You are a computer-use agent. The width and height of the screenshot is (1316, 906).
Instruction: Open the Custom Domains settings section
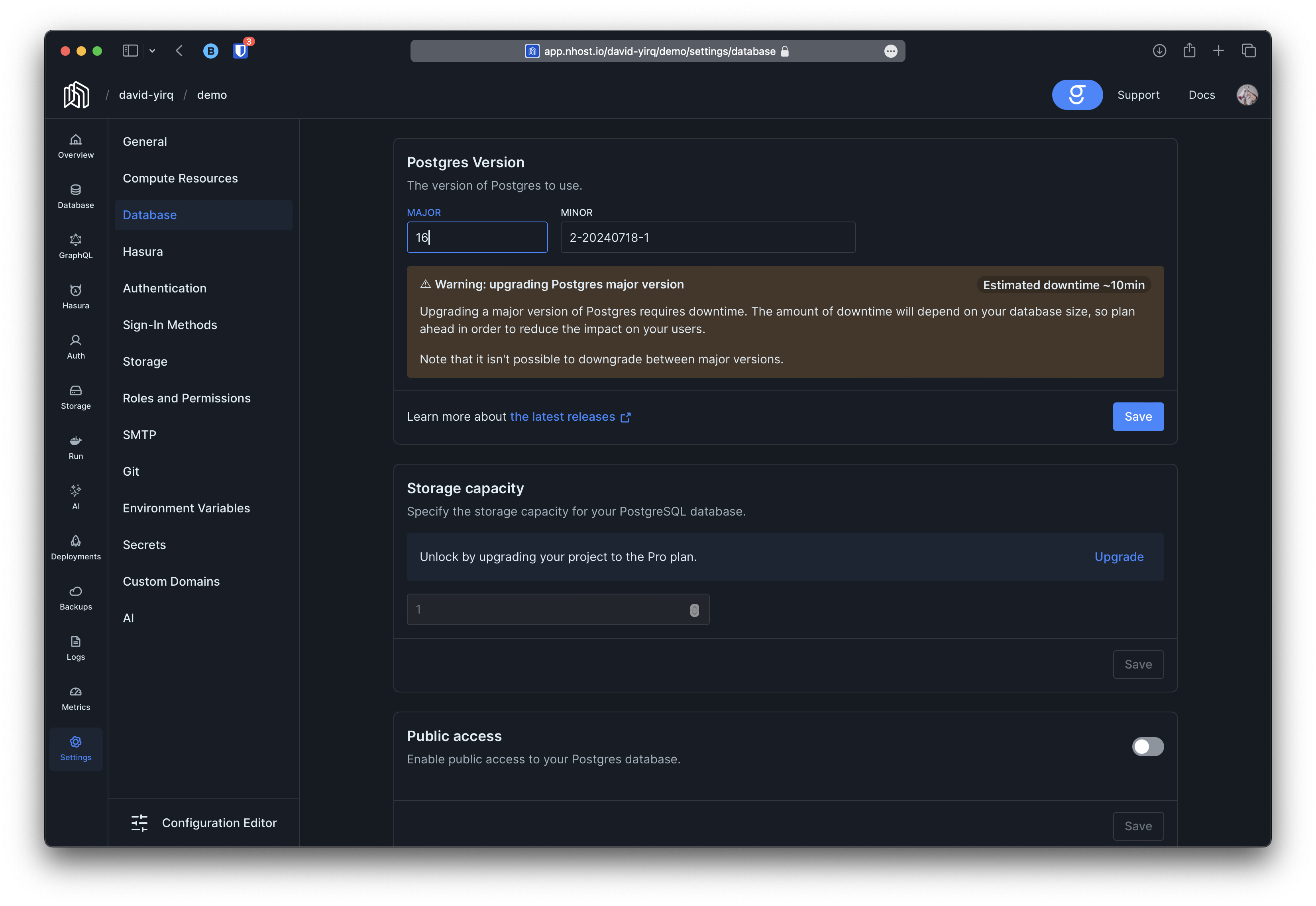[x=171, y=581]
